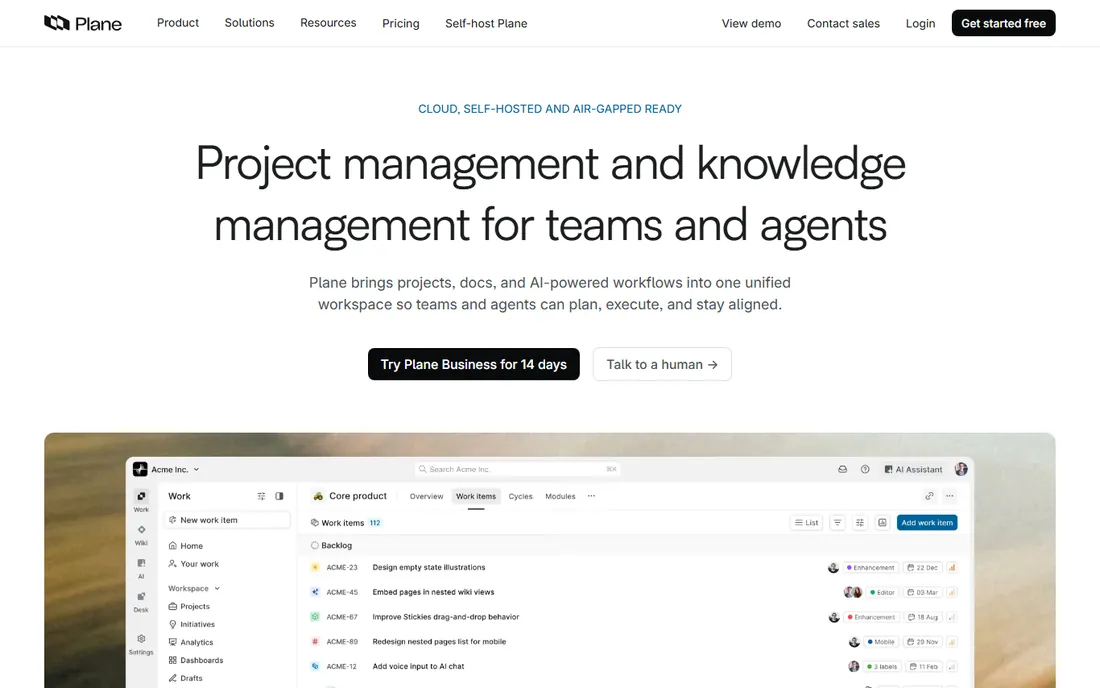Screen dimensions: 1100x688
Task: Open the List layout dropdown
Action: click(806, 522)
